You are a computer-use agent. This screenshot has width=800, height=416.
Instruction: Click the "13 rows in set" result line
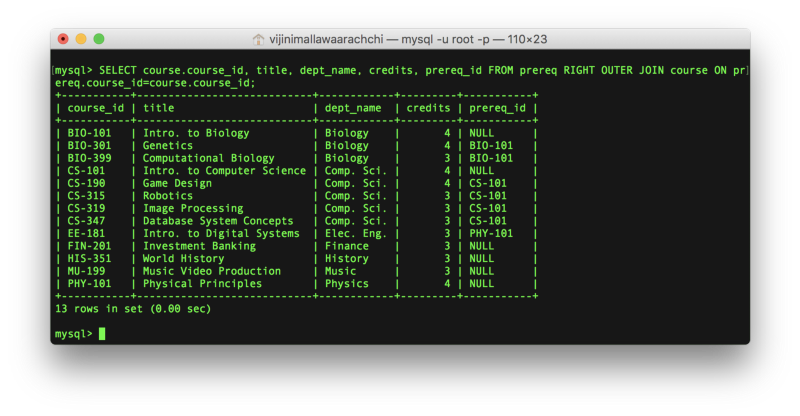point(132,309)
